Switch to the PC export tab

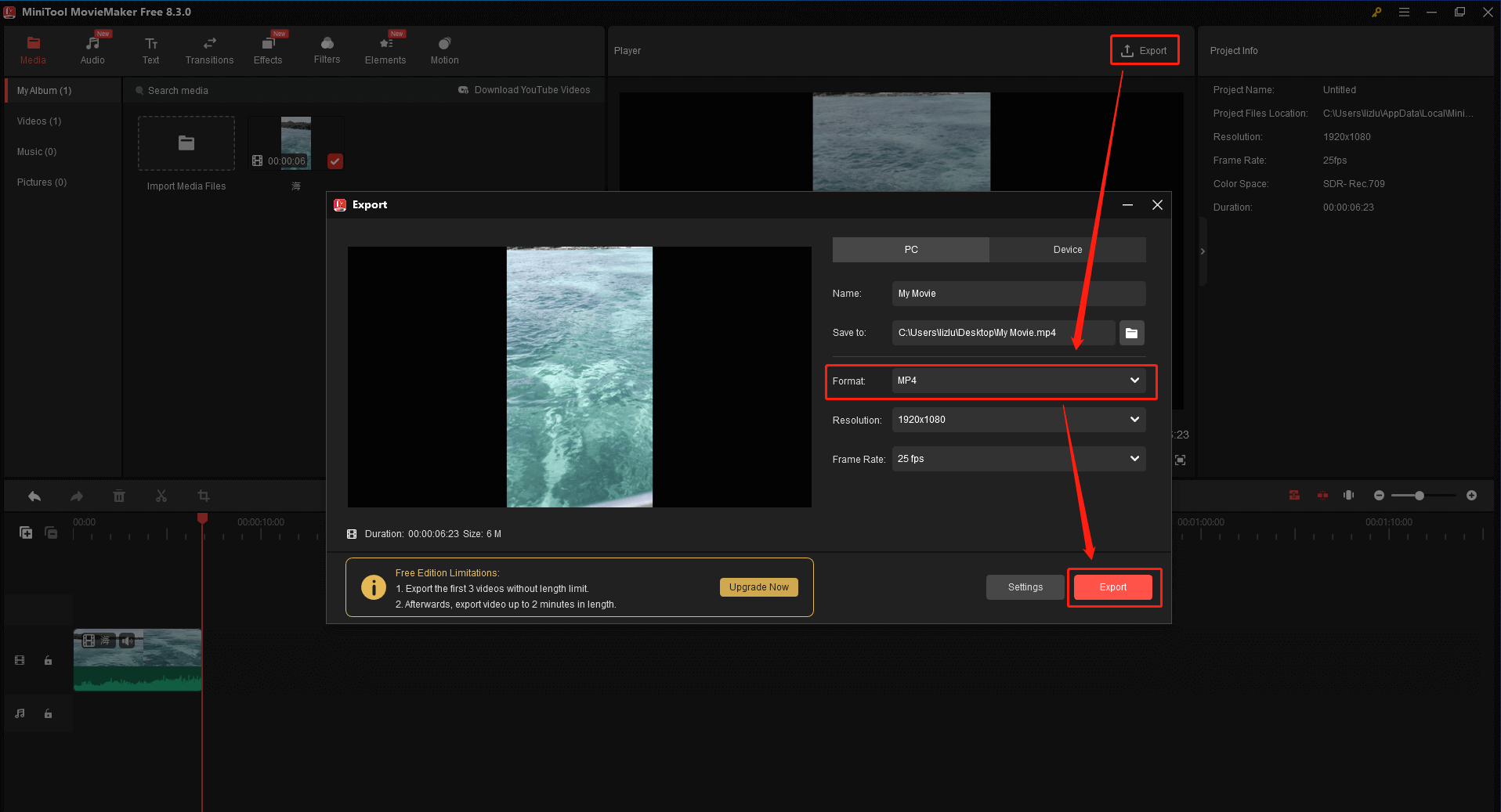911,250
